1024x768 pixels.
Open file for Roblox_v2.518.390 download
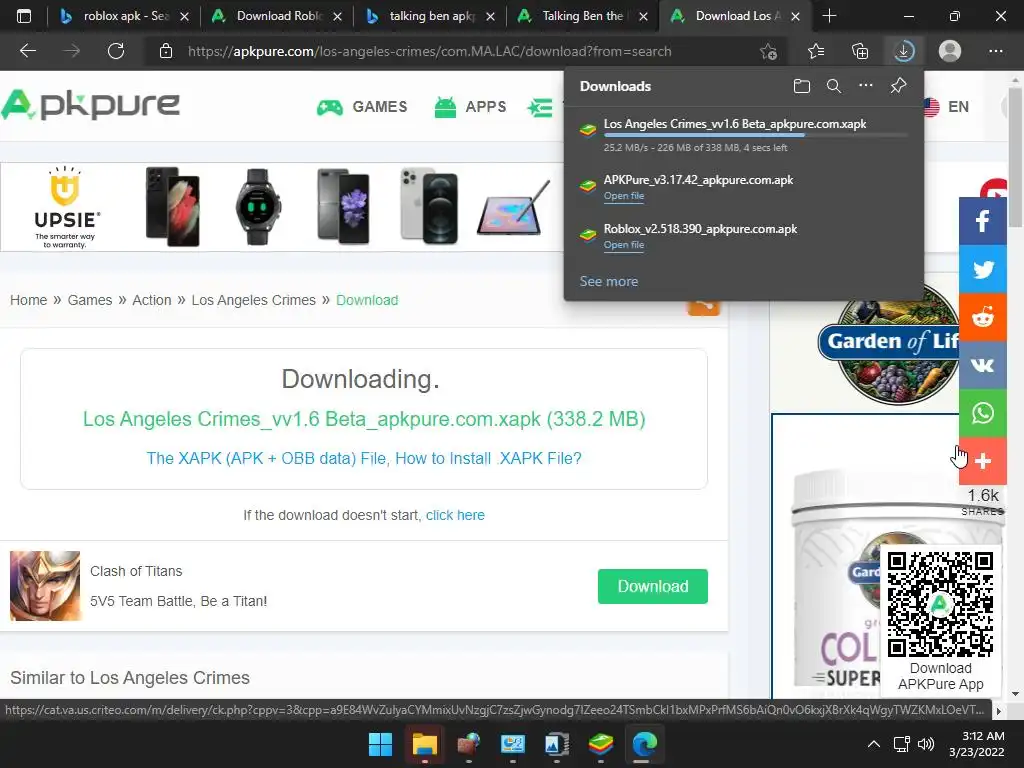point(624,245)
